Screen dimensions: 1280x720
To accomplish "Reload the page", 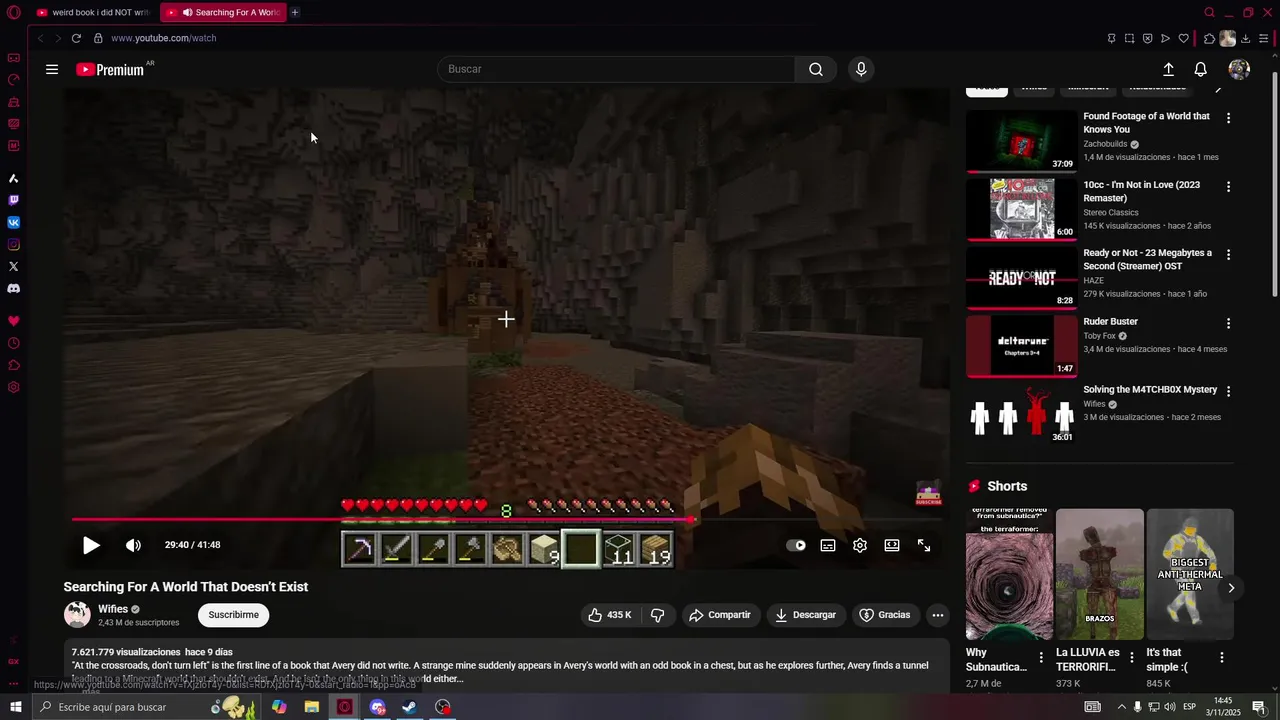I will [76, 38].
